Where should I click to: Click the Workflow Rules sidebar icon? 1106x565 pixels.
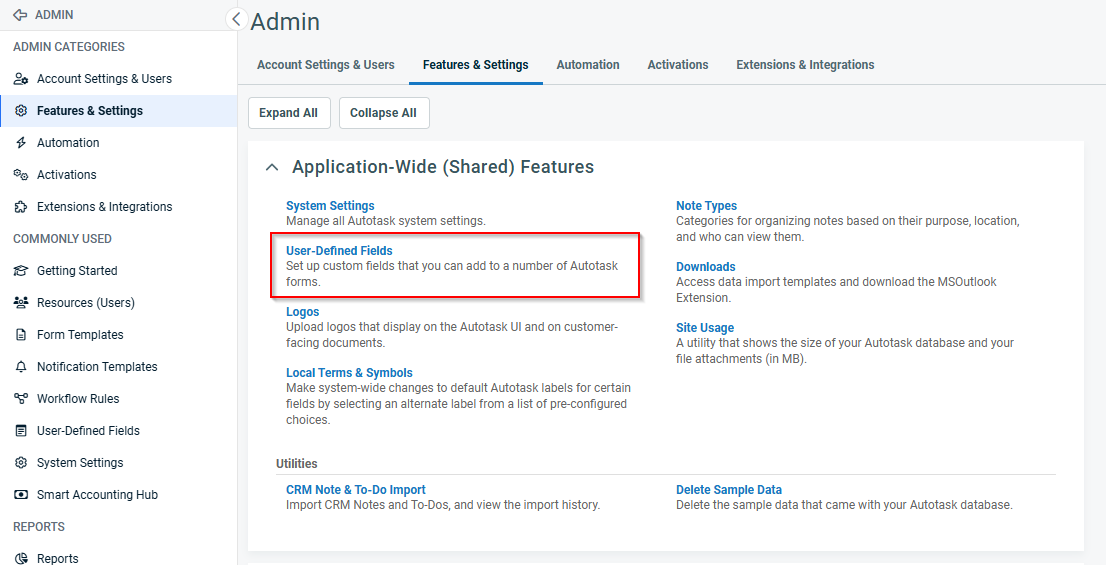[20, 399]
